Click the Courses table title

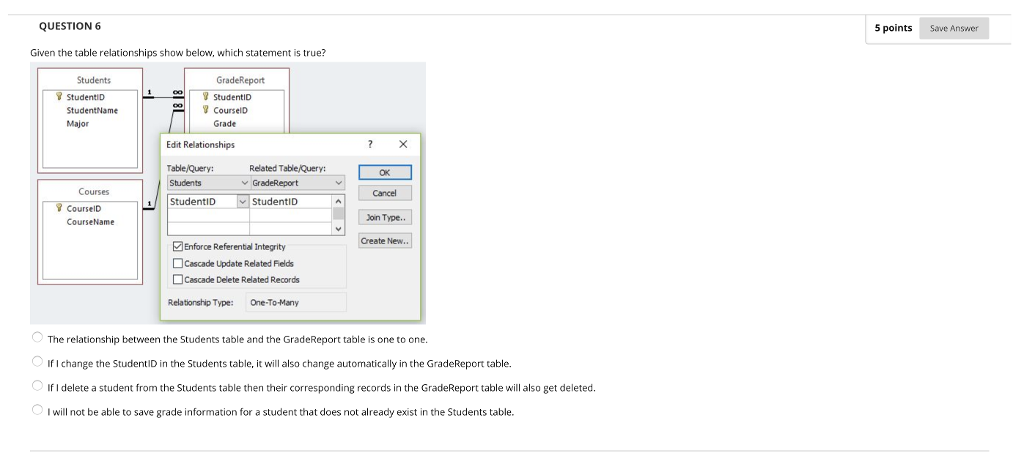[x=94, y=192]
